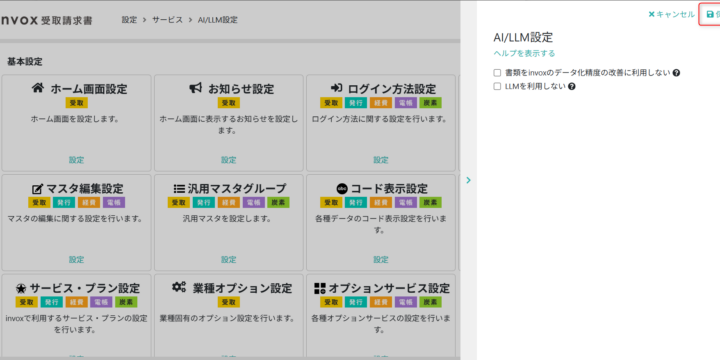This screenshot has width=720, height=360.
Task: Click description マスタの編集に関する設定を行います。
Action: (x=76, y=219)
